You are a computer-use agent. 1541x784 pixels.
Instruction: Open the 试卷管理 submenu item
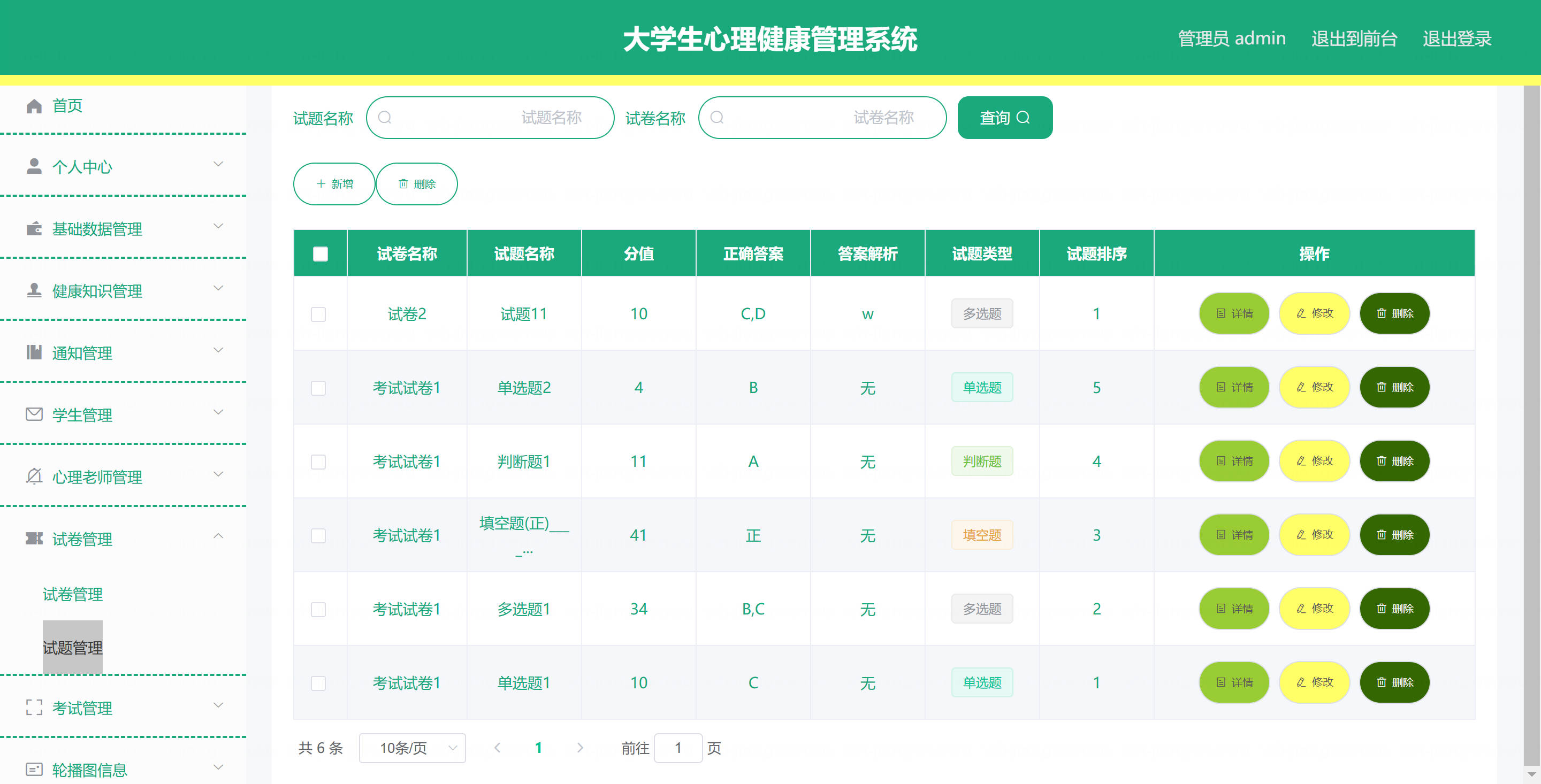72,594
